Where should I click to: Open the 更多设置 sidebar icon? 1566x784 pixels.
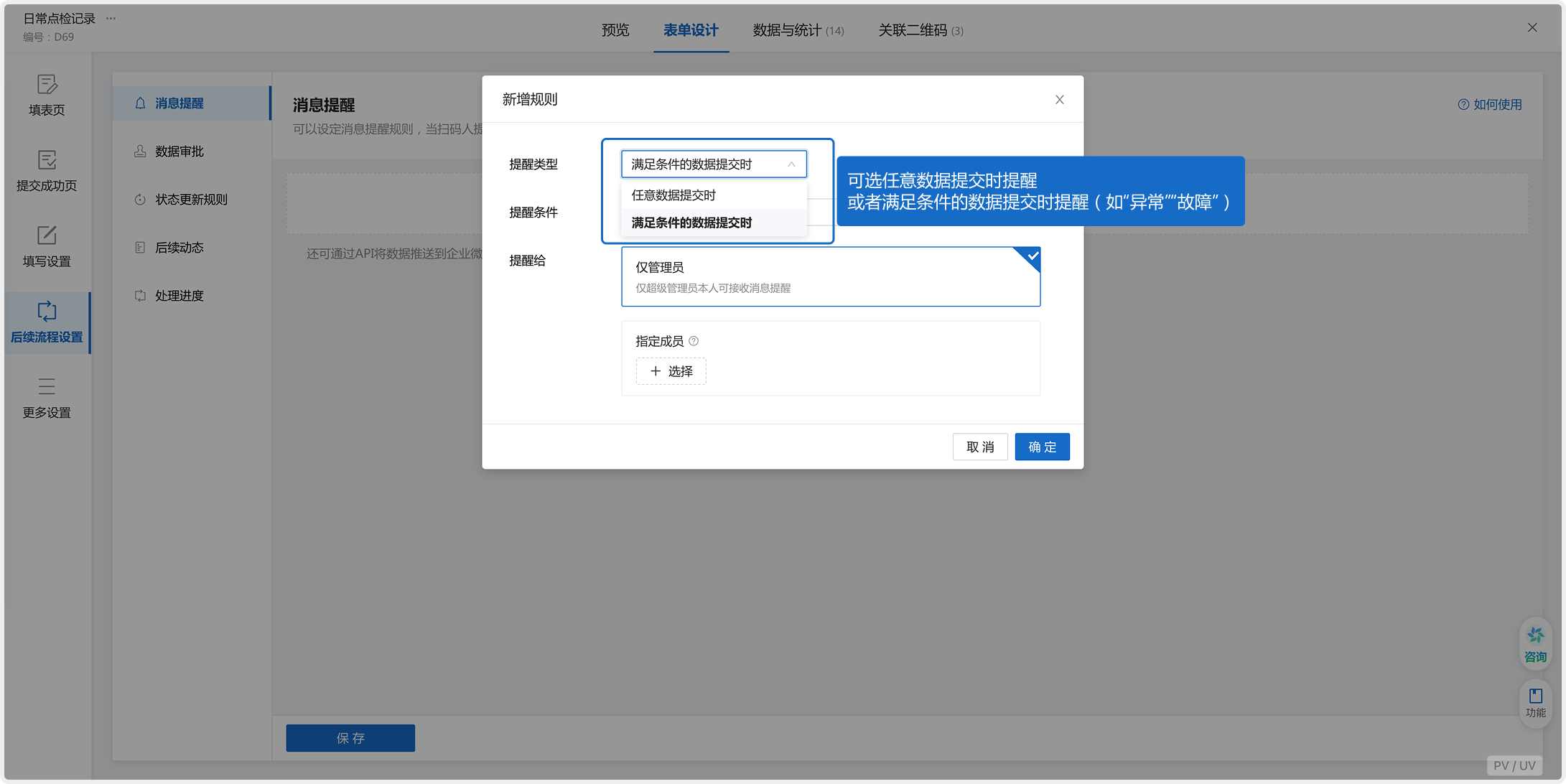(46, 388)
